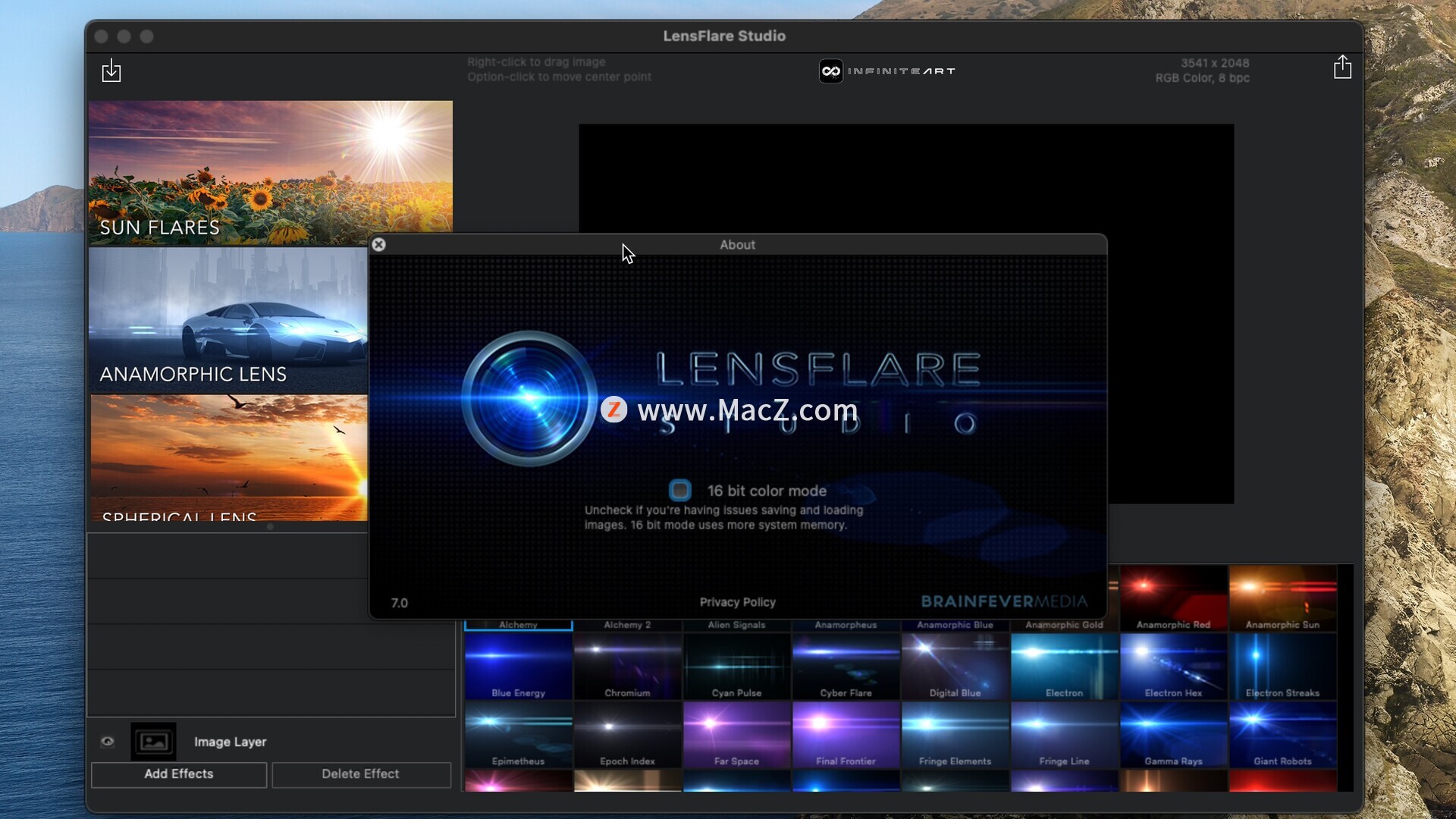
Task: Select the Cyan Pulse flare preset
Action: tap(737, 667)
